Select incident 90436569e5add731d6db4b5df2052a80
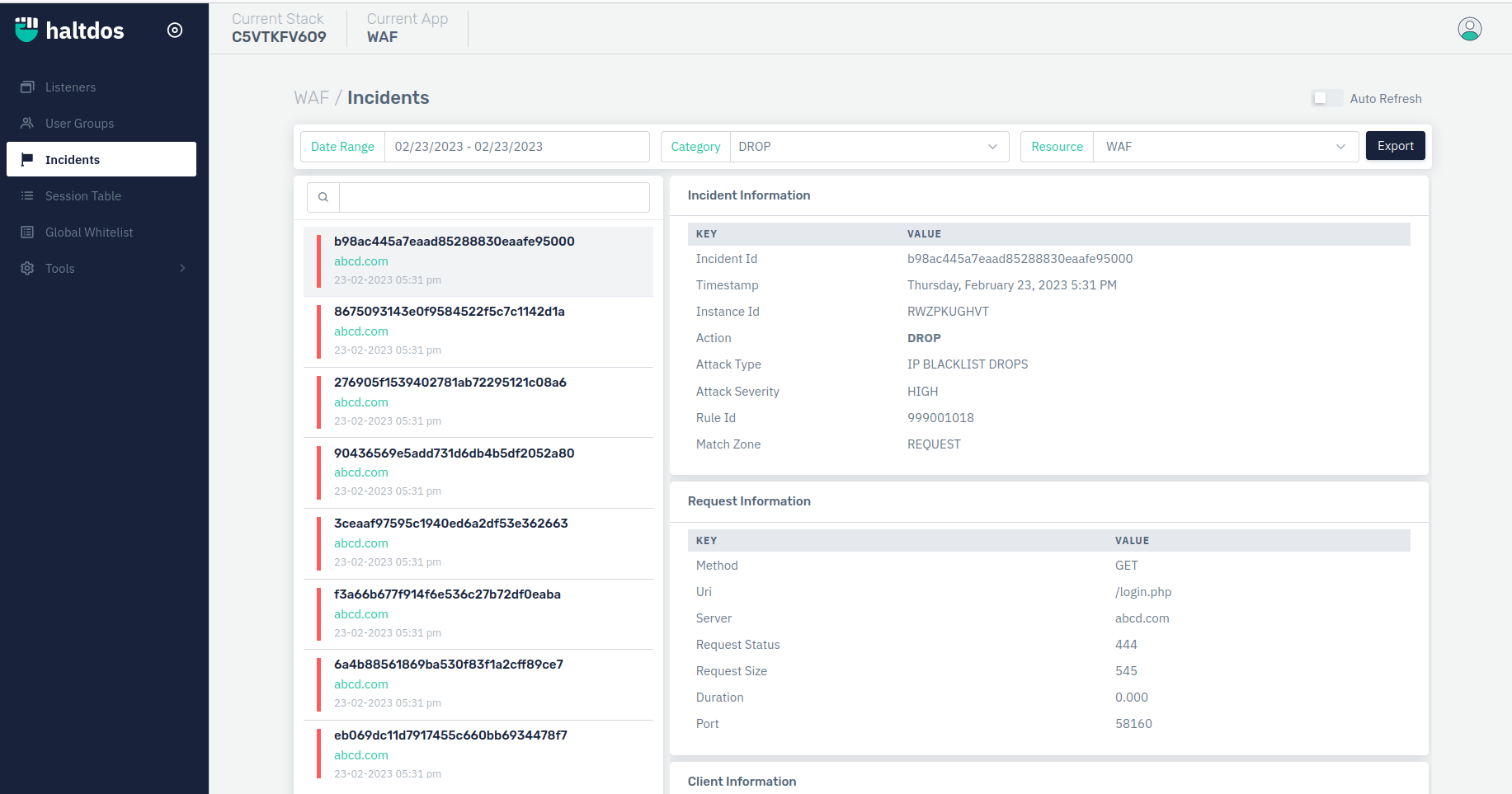Image resolution: width=1512 pixels, height=794 pixels. point(478,472)
